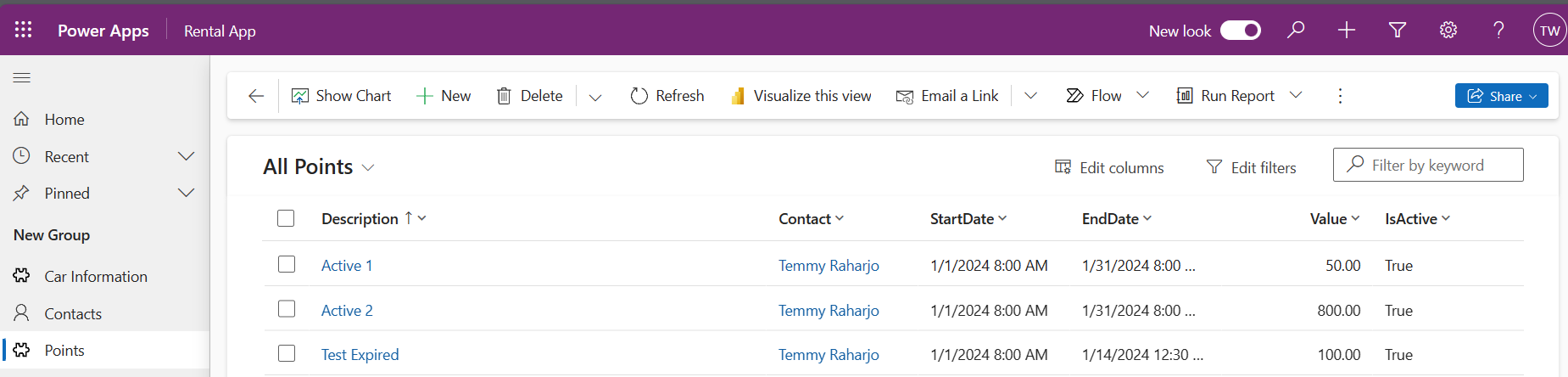Viewport: 1568px width, 377px height.
Task: Open Temmy Raharjo contact in Active 2 row
Action: [x=829, y=311]
